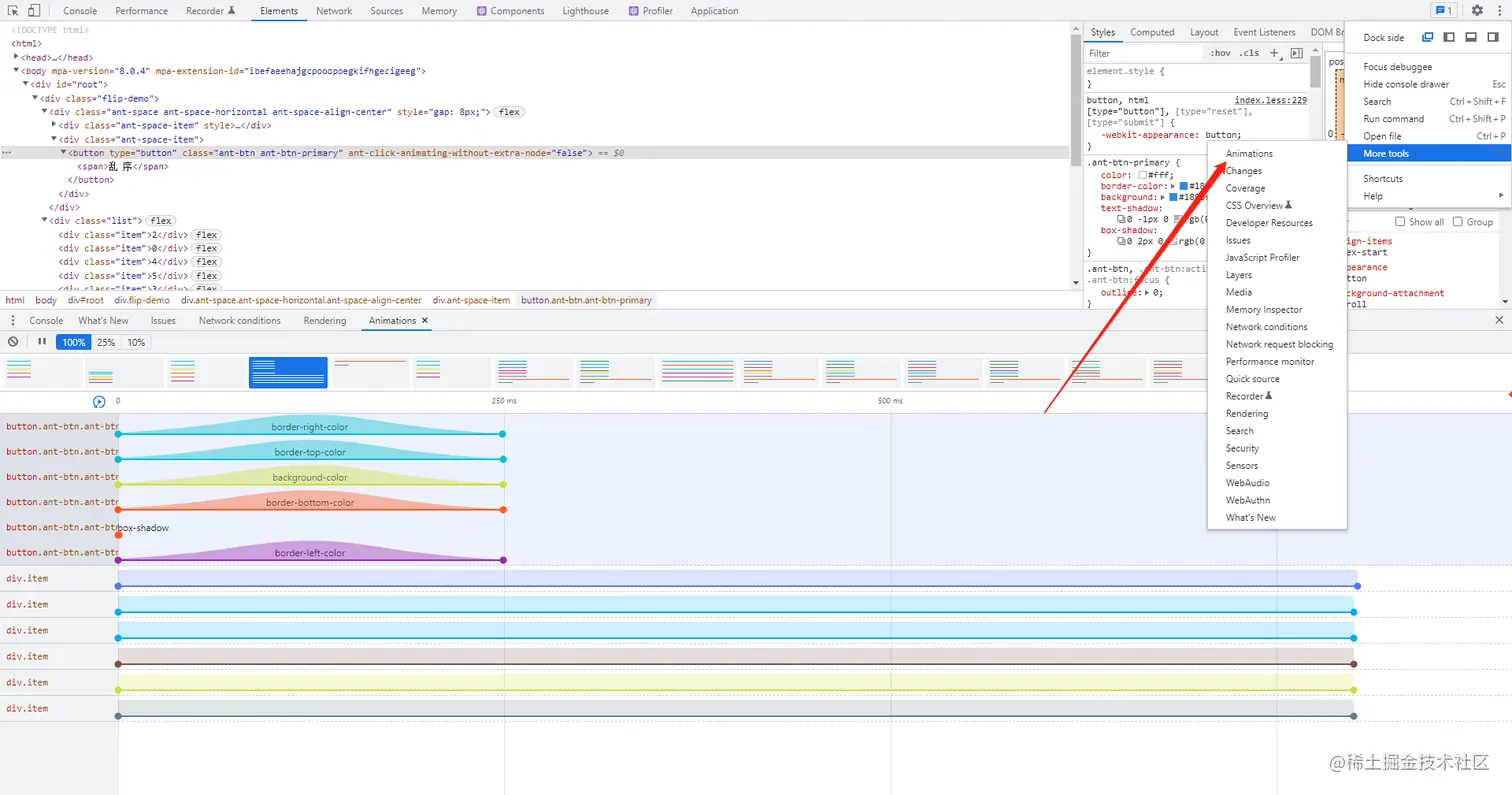Collapse the body element

(16, 71)
